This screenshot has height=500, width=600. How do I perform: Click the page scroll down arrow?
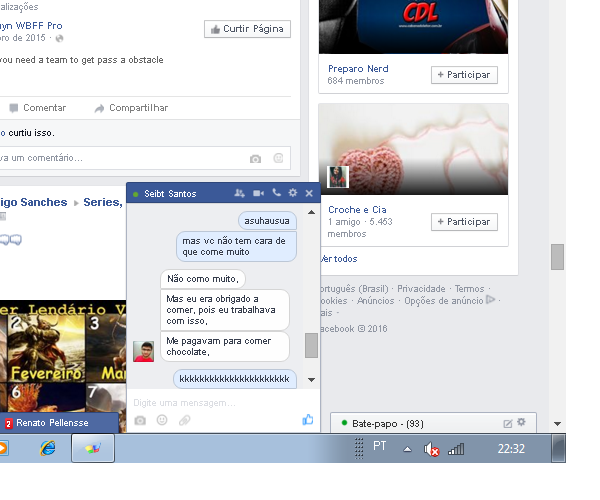[x=558, y=424]
